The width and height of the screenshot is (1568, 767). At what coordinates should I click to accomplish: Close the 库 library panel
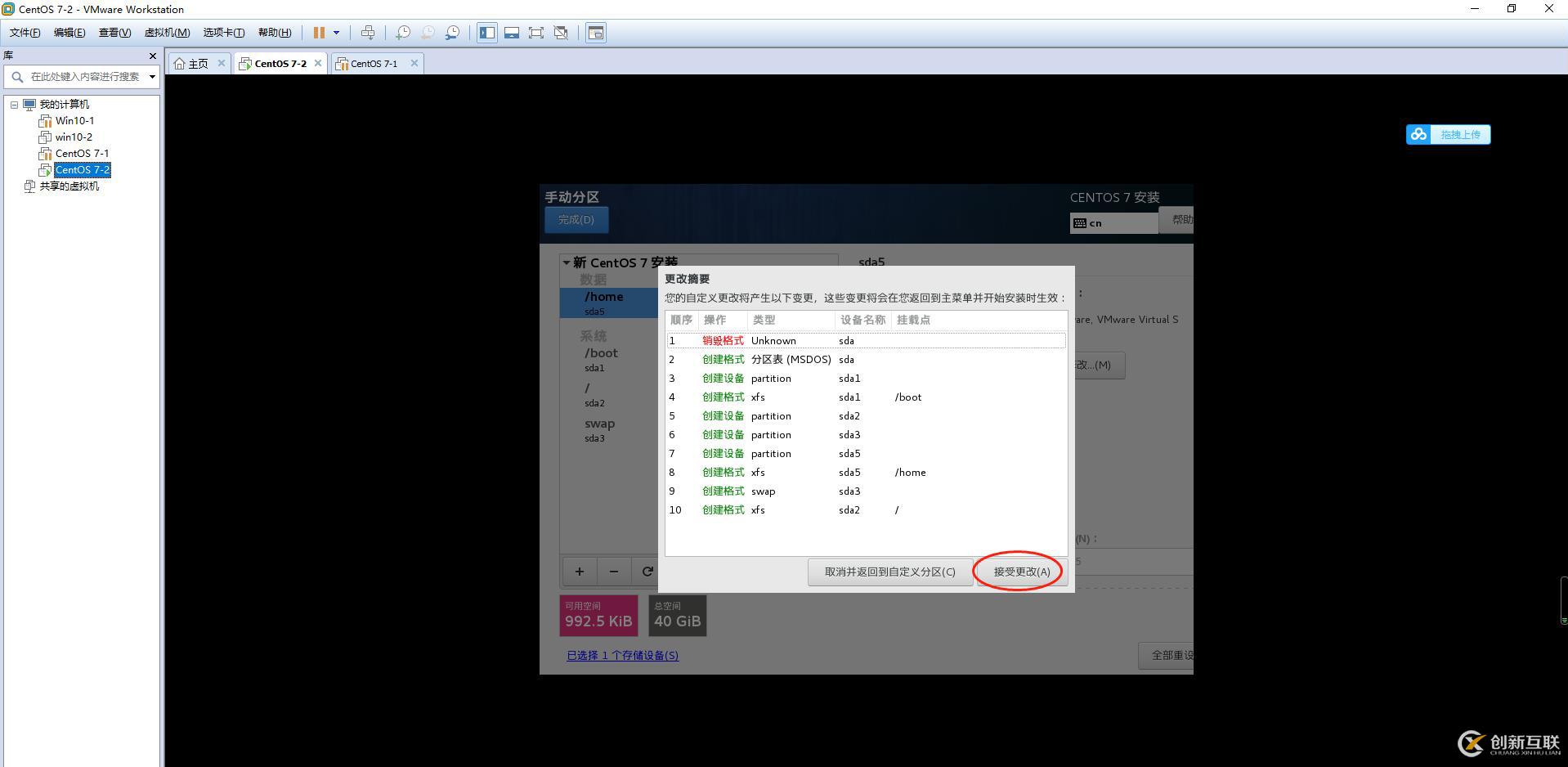pyautogui.click(x=152, y=56)
